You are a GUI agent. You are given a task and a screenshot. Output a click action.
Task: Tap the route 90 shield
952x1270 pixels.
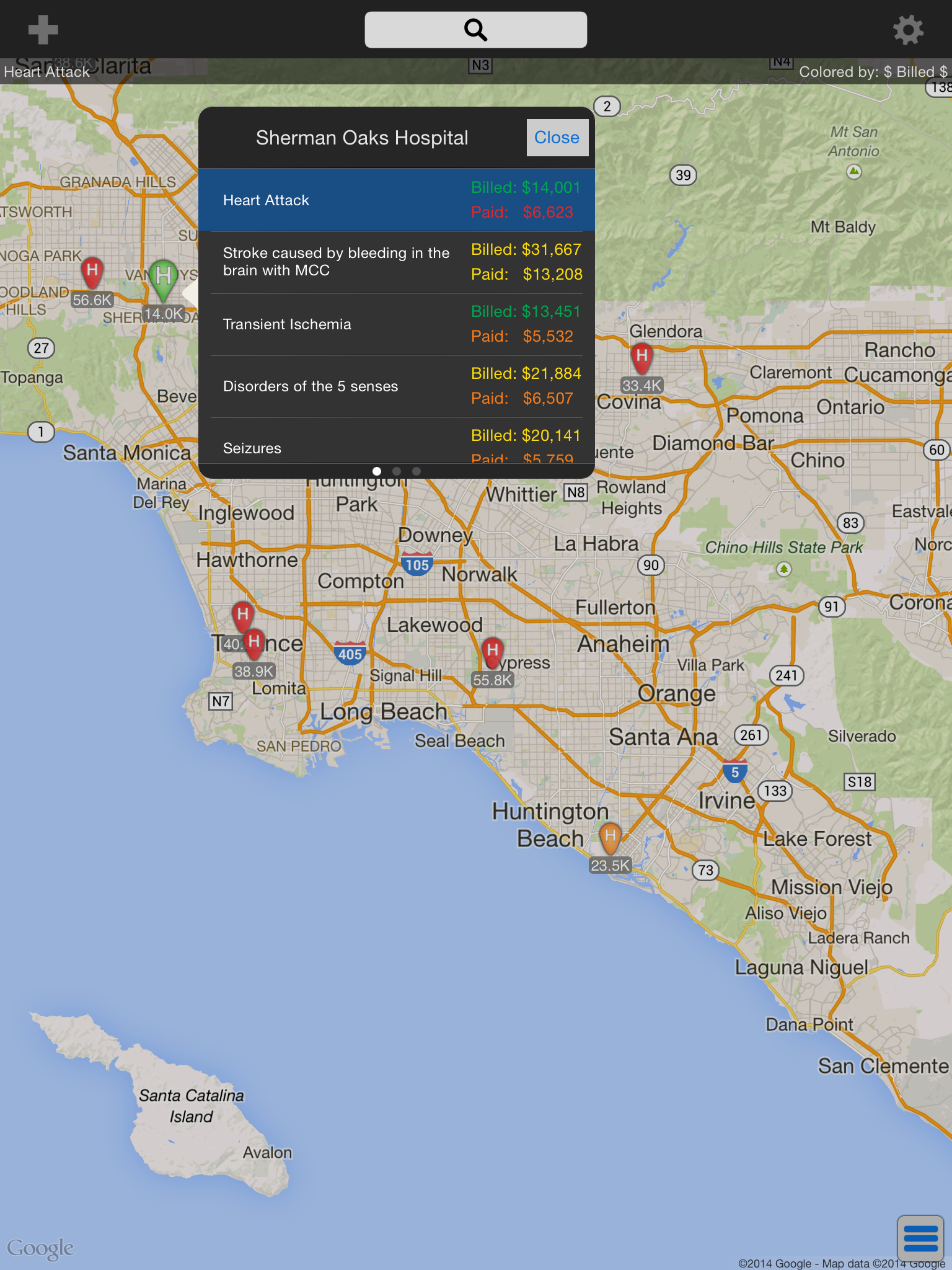(x=651, y=565)
